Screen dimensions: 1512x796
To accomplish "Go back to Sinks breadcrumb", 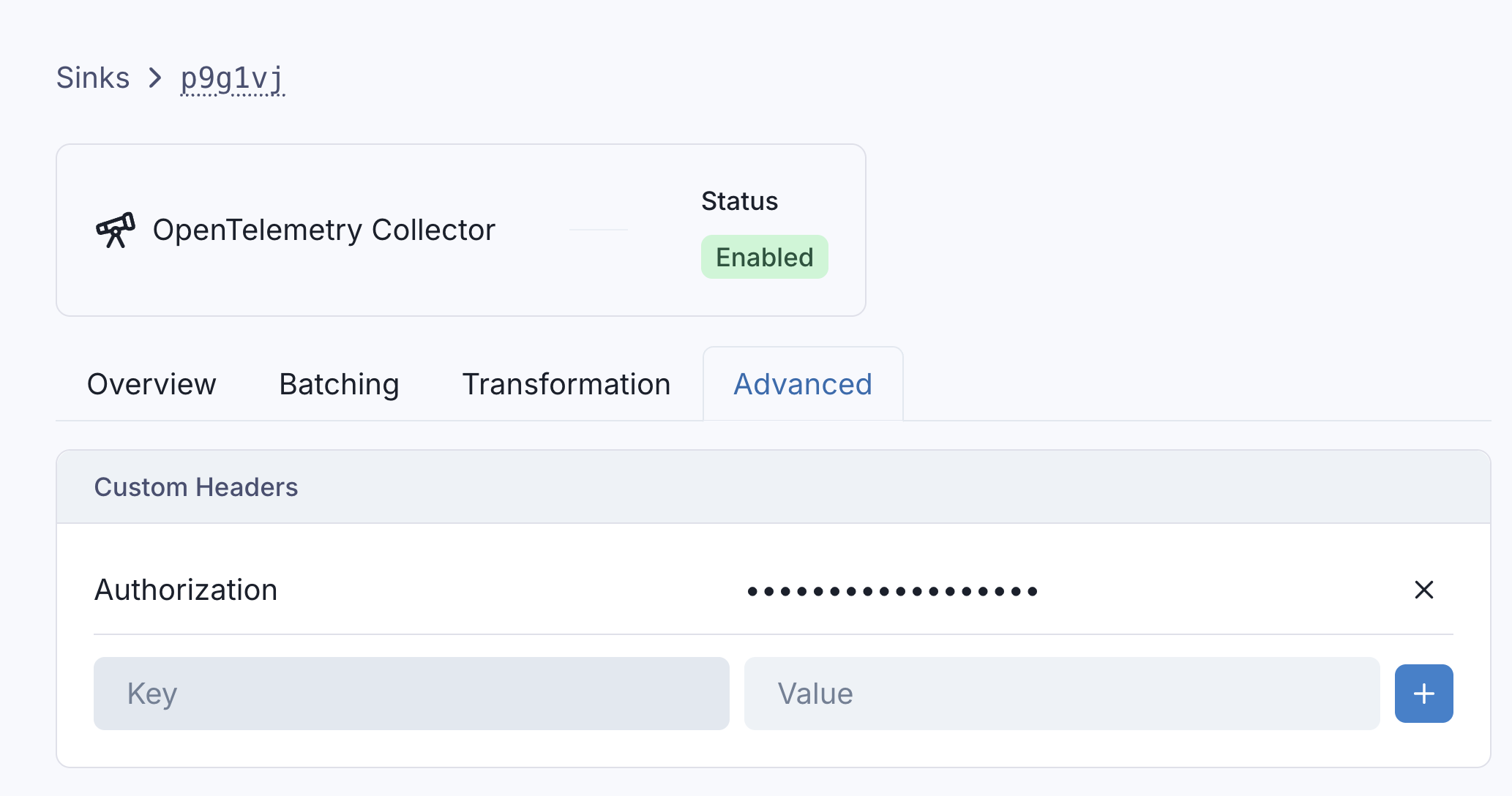I will (93, 78).
